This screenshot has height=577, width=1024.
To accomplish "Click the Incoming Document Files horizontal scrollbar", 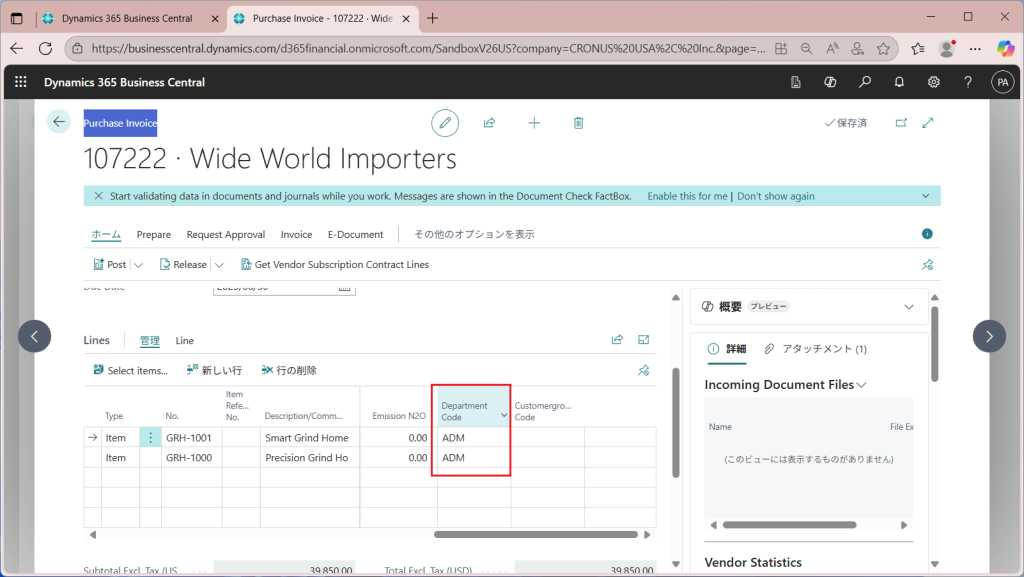I will [790, 525].
